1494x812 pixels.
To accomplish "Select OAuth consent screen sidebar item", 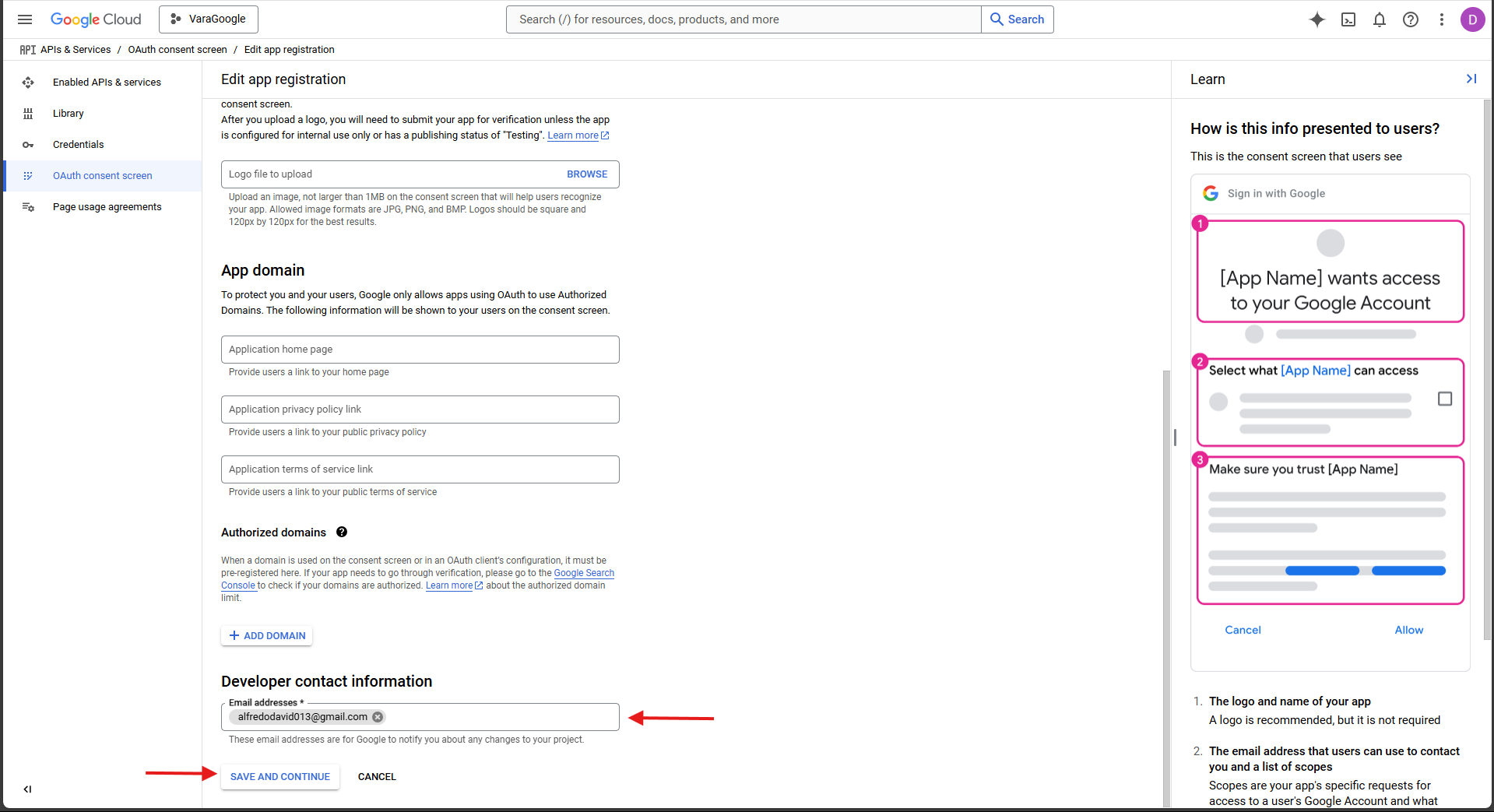I will click(103, 176).
